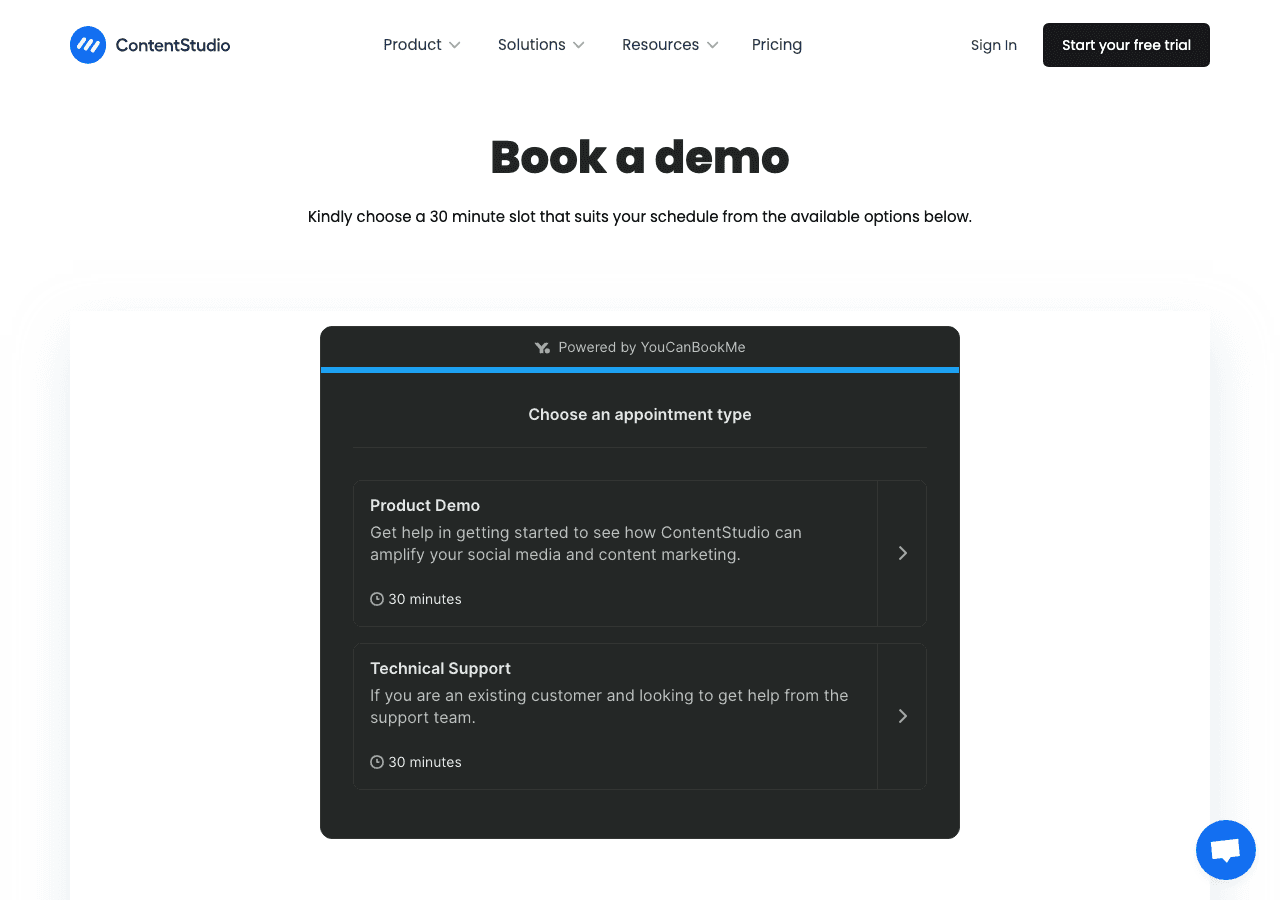
Task: Click the Product Demo description text
Action: [x=586, y=543]
